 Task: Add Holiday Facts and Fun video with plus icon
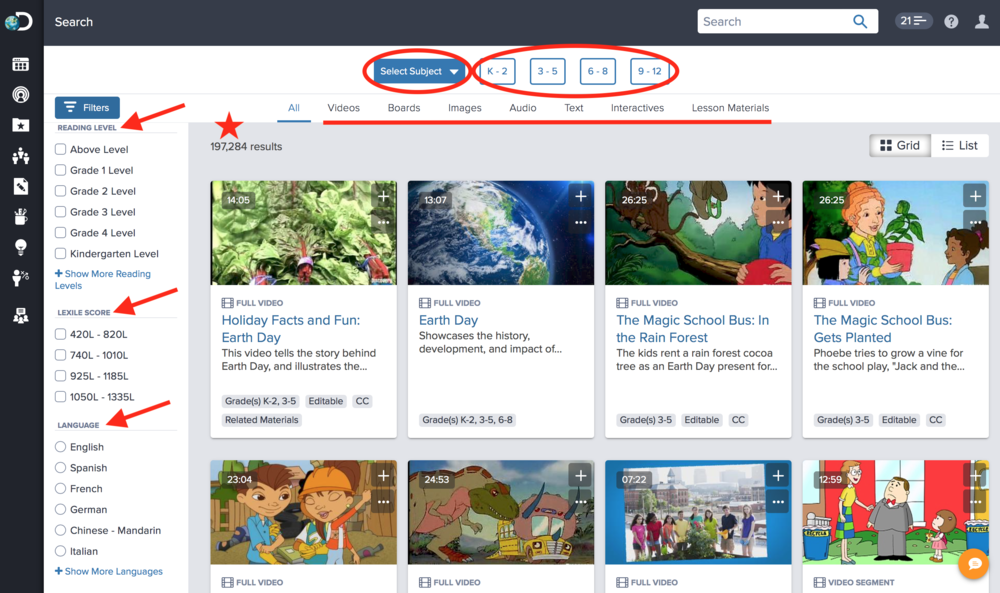tap(383, 196)
